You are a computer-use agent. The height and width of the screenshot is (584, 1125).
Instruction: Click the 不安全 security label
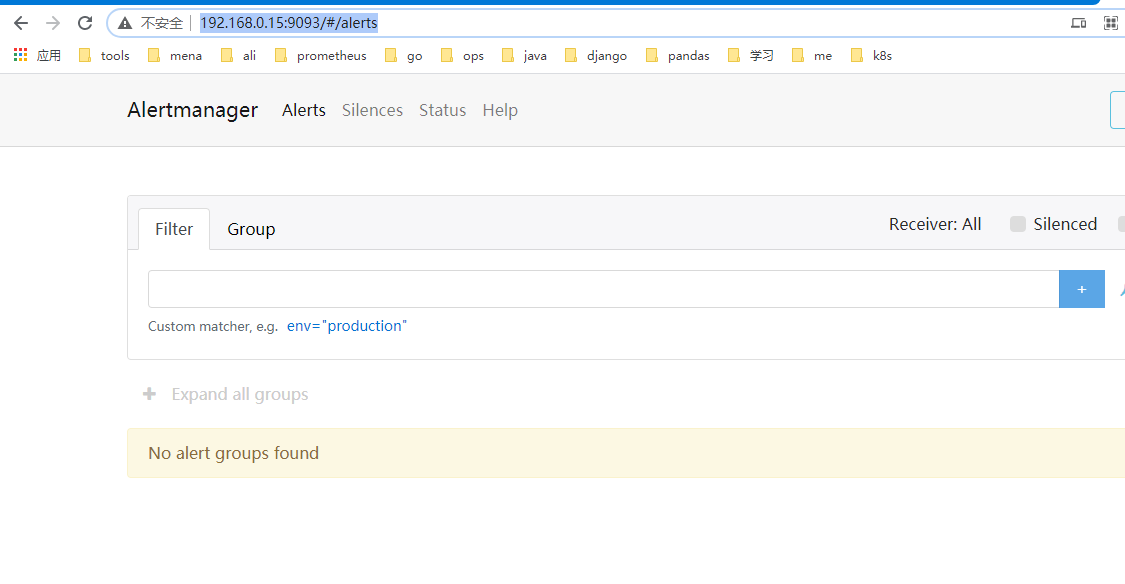[162, 23]
